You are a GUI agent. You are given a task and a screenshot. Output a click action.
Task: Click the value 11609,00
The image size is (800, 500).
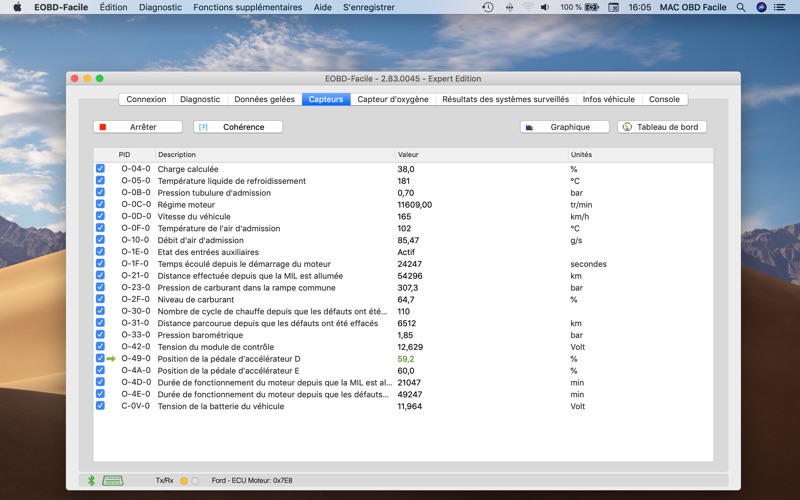tap(414, 205)
